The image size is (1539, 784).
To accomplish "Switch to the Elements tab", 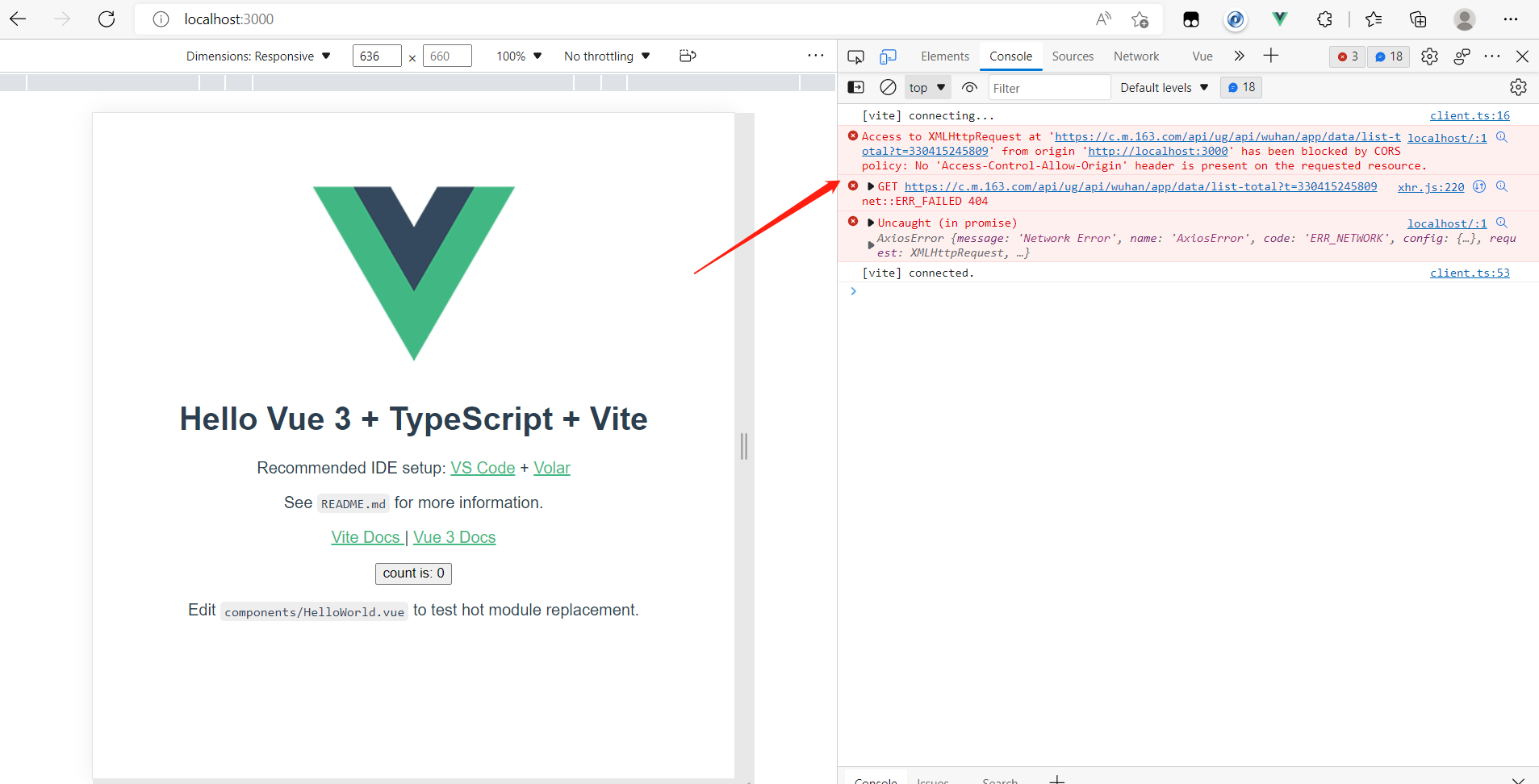I will point(944,56).
